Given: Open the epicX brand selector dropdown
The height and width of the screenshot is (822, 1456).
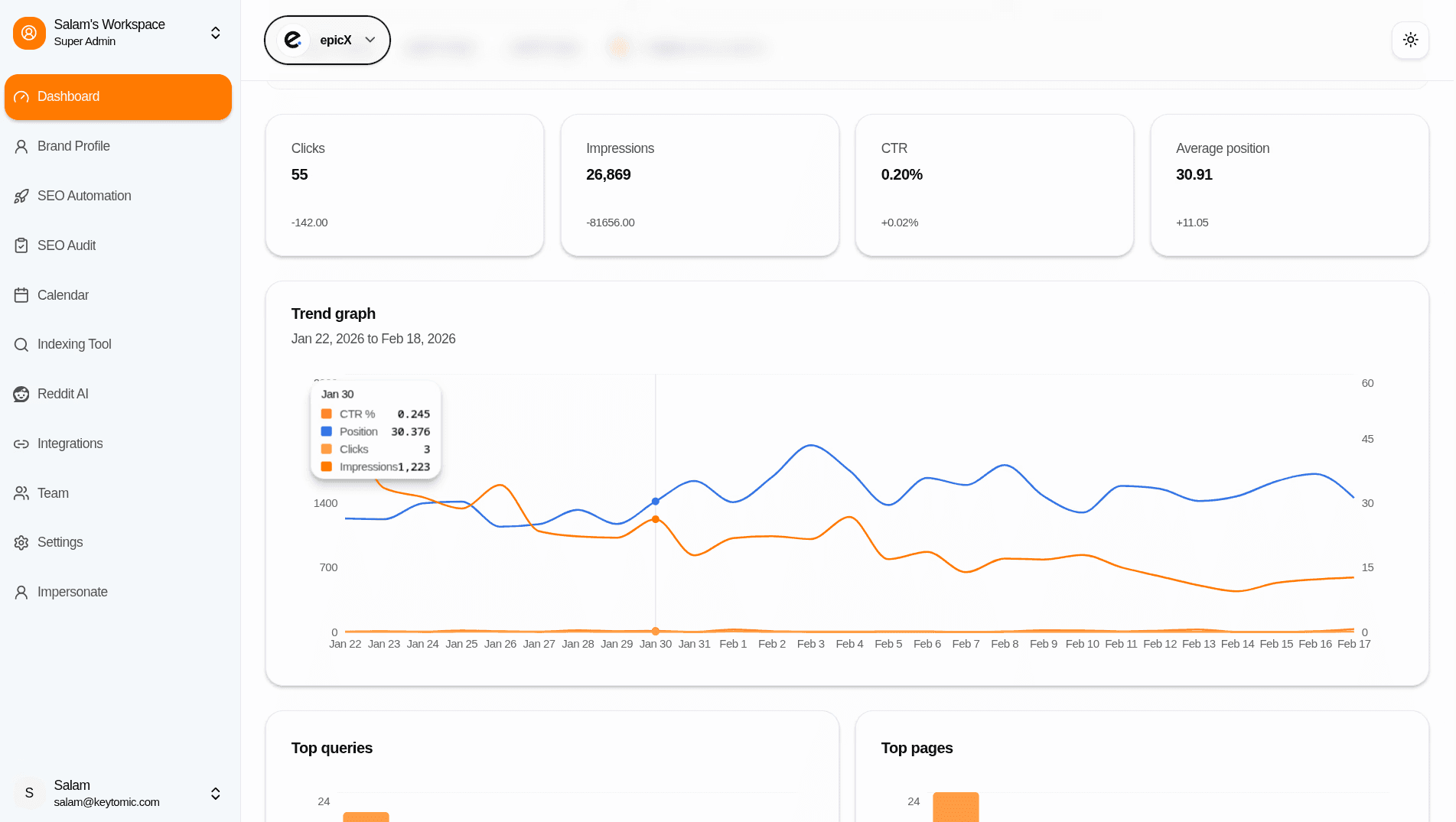Looking at the screenshot, I should click(x=327, y=40).
